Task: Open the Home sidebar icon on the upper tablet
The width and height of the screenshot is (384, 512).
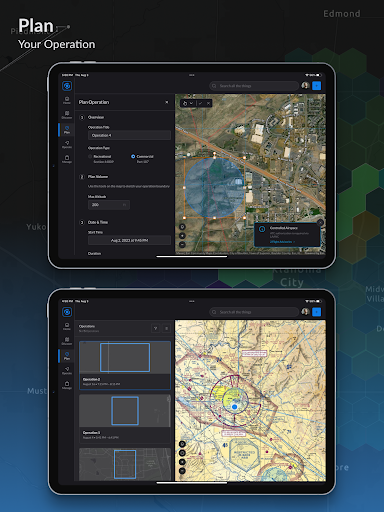Action: tap(67, 100)
